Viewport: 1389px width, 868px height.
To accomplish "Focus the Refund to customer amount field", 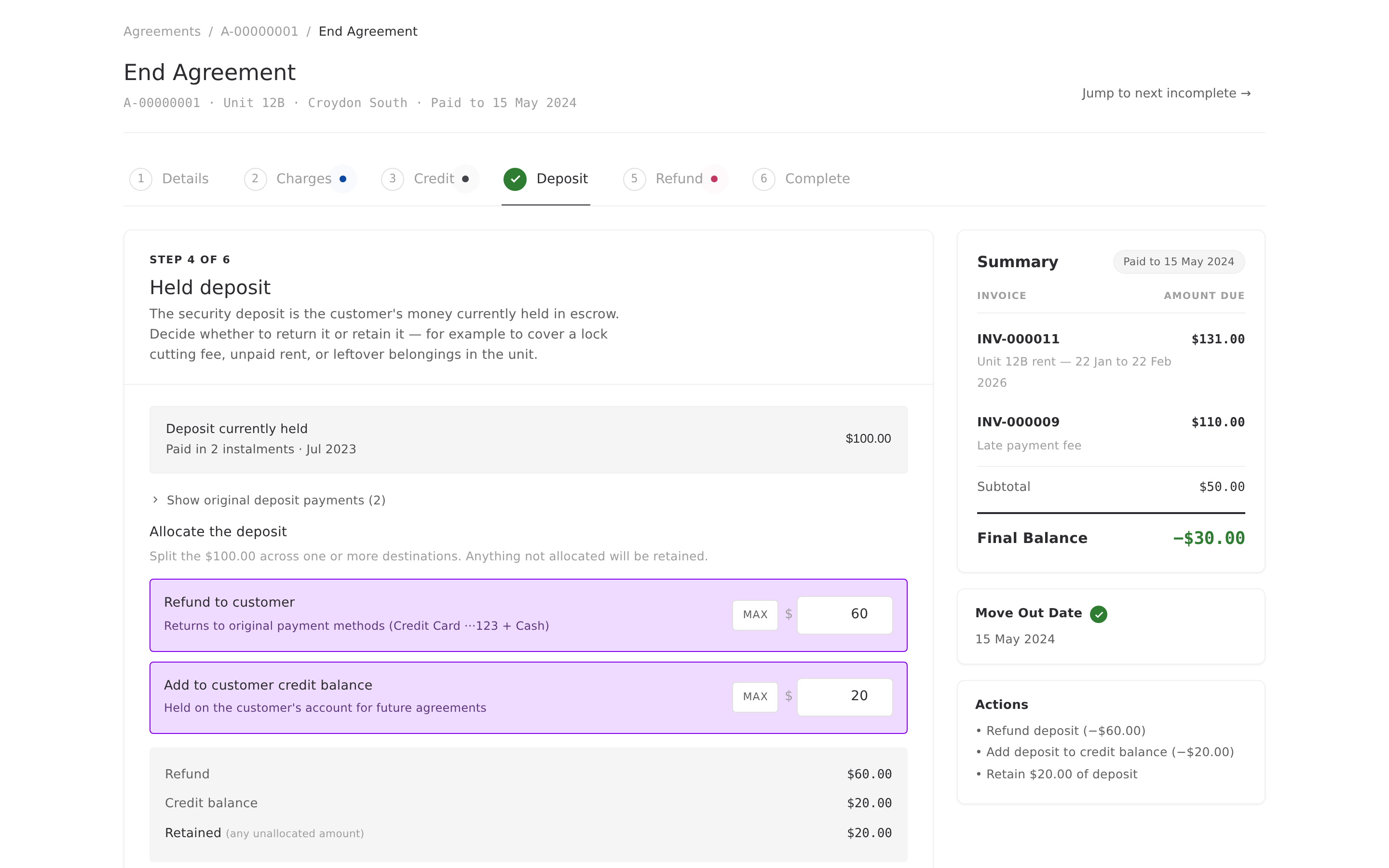I will (844, 615).
